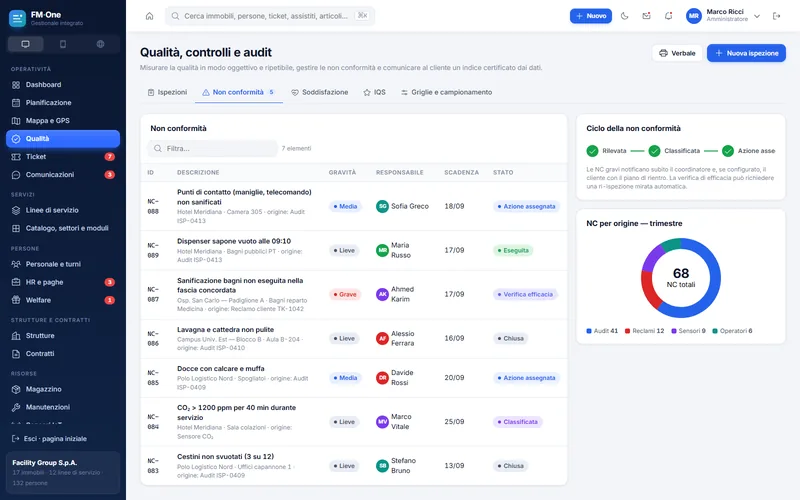Click Marco Vitale's avatar
This screenshot has width=800, height=500.
382,422
